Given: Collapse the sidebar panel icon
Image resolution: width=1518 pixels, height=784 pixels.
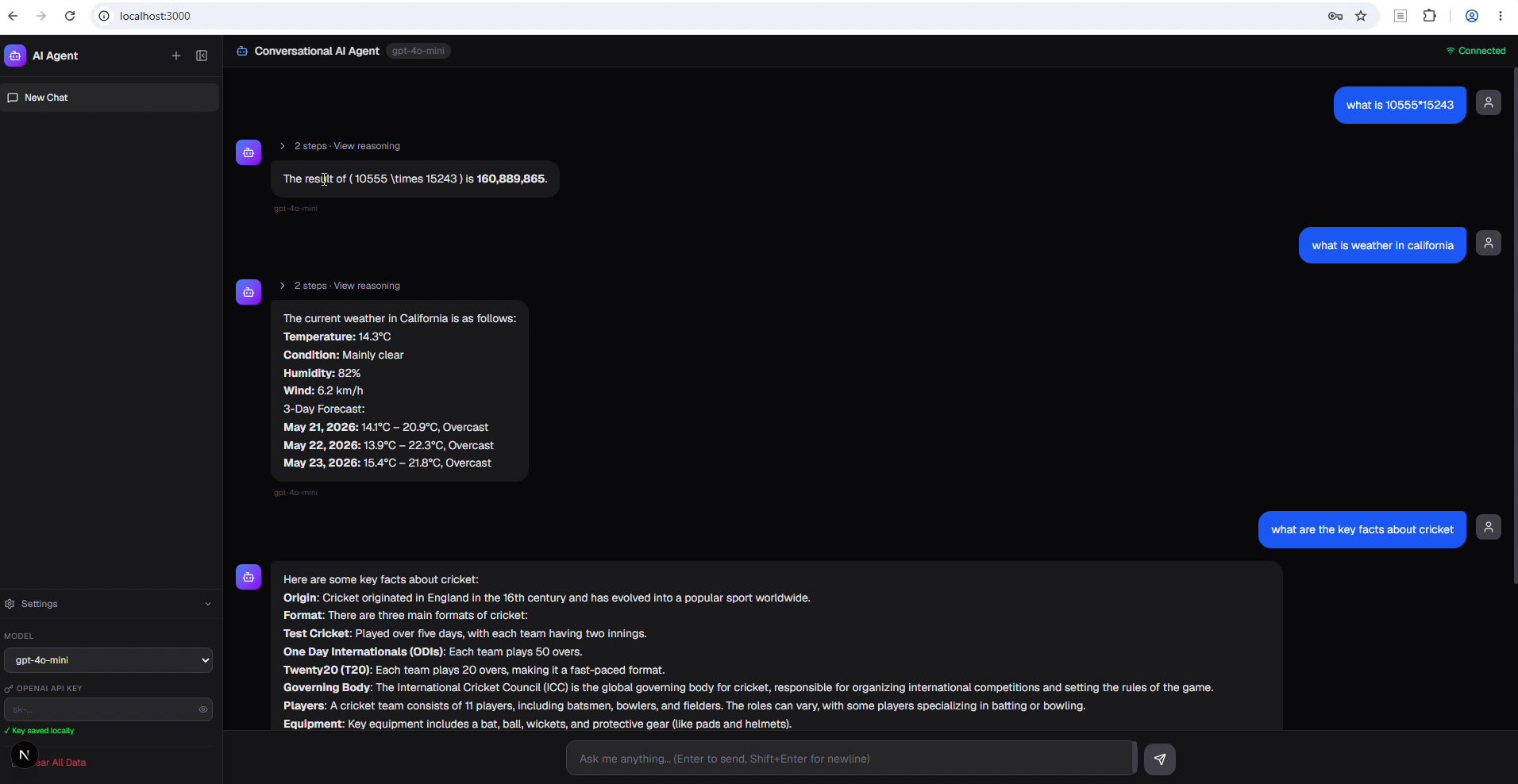Looking at the screenshot, I should coord(202,56).
